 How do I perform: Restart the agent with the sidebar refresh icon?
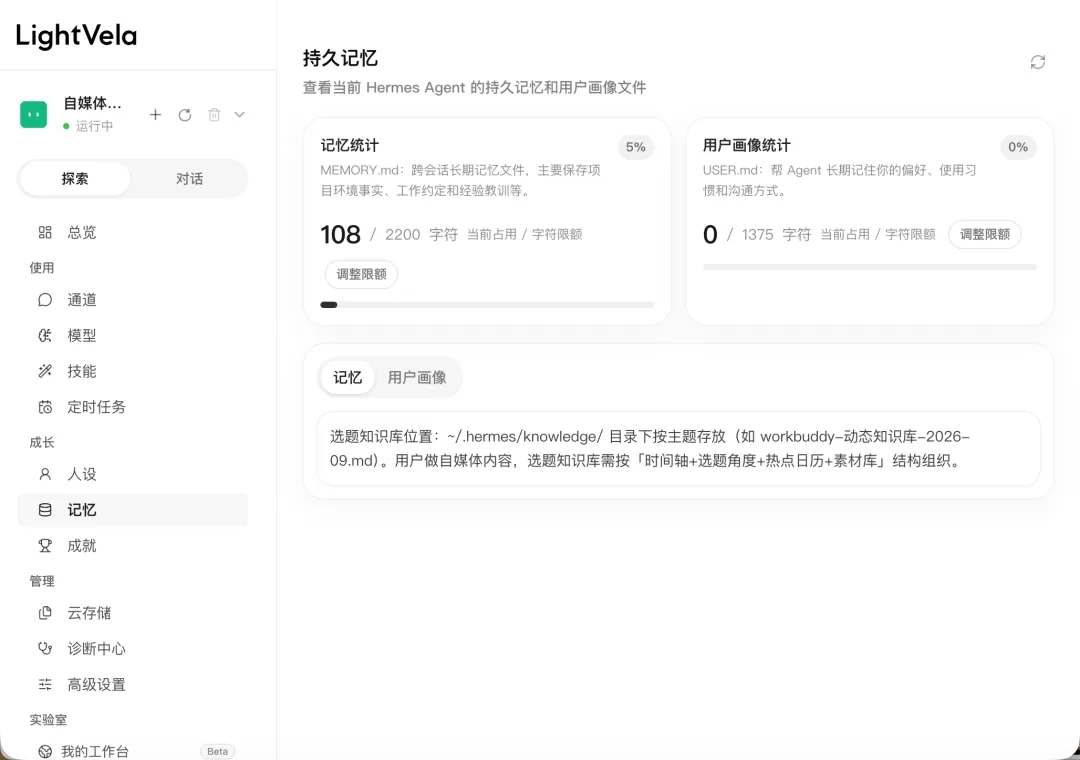tap(185, 115)
